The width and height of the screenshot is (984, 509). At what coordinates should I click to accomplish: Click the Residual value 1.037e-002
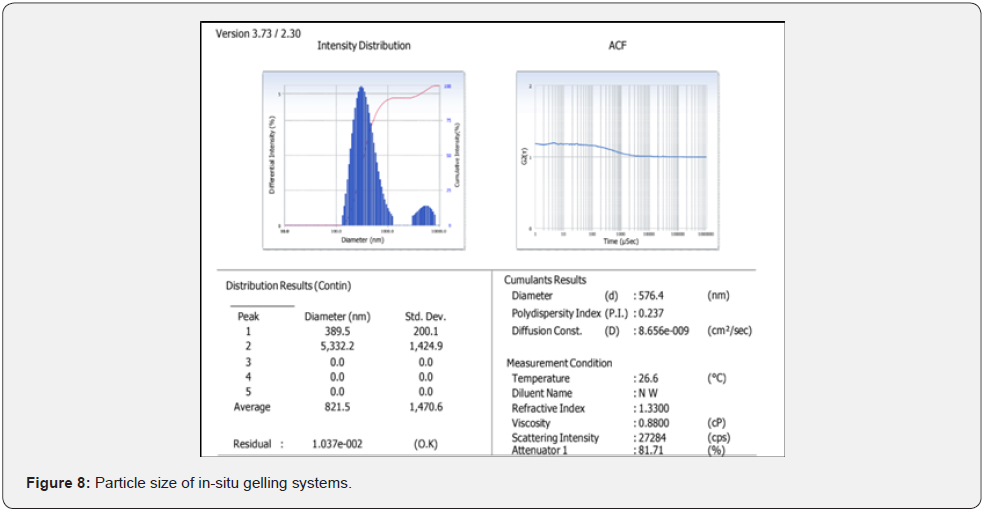(335, 443)
